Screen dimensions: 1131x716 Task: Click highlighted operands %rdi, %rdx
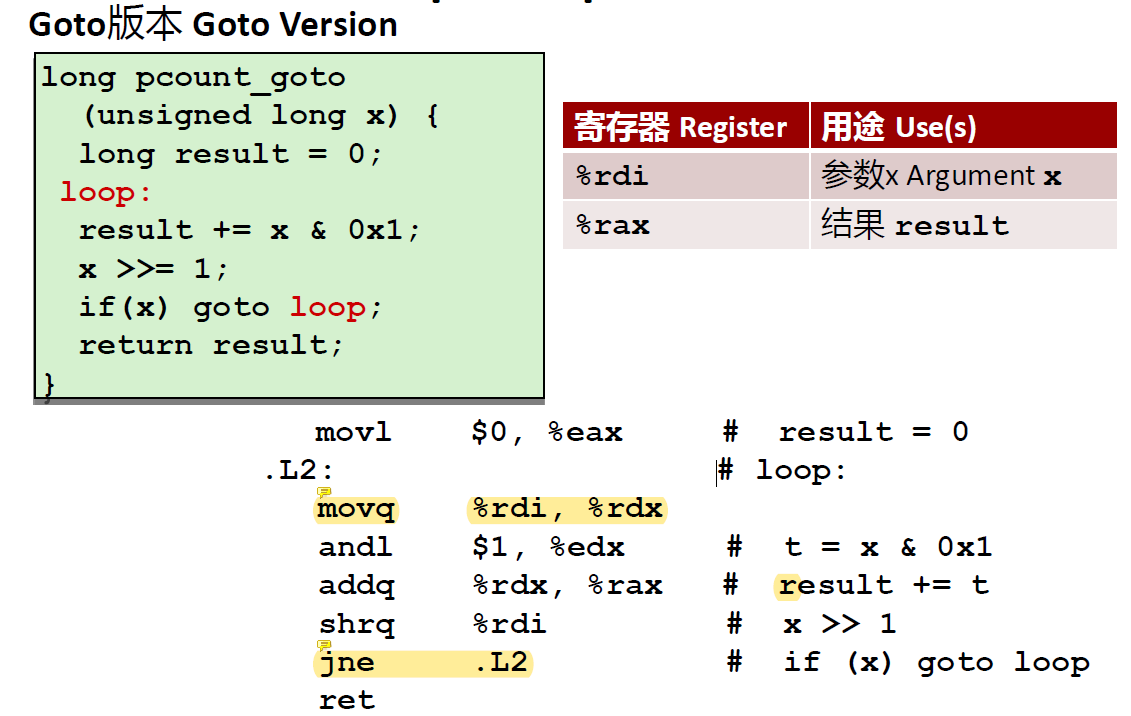(567, 509)
